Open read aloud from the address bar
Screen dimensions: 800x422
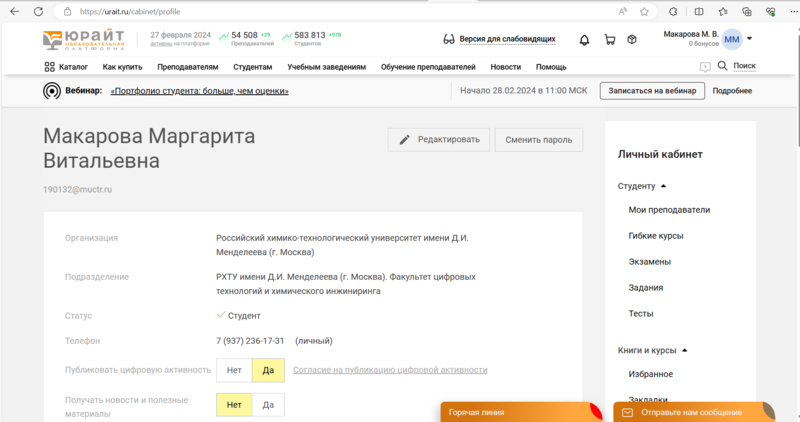coord(622,11)
